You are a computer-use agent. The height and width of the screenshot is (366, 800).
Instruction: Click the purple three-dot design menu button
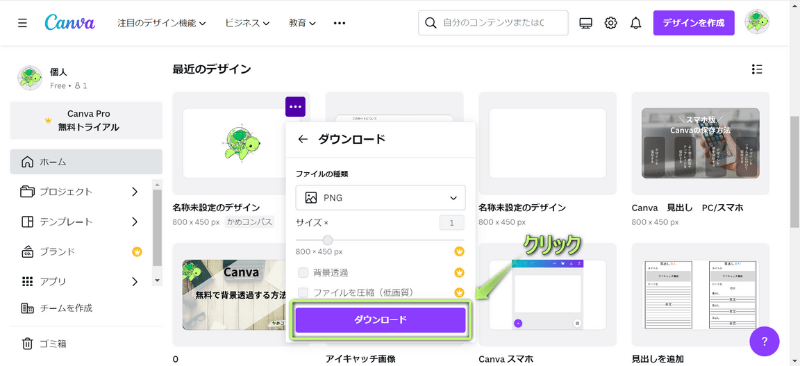pyautogui.click(x=295, y=107)
